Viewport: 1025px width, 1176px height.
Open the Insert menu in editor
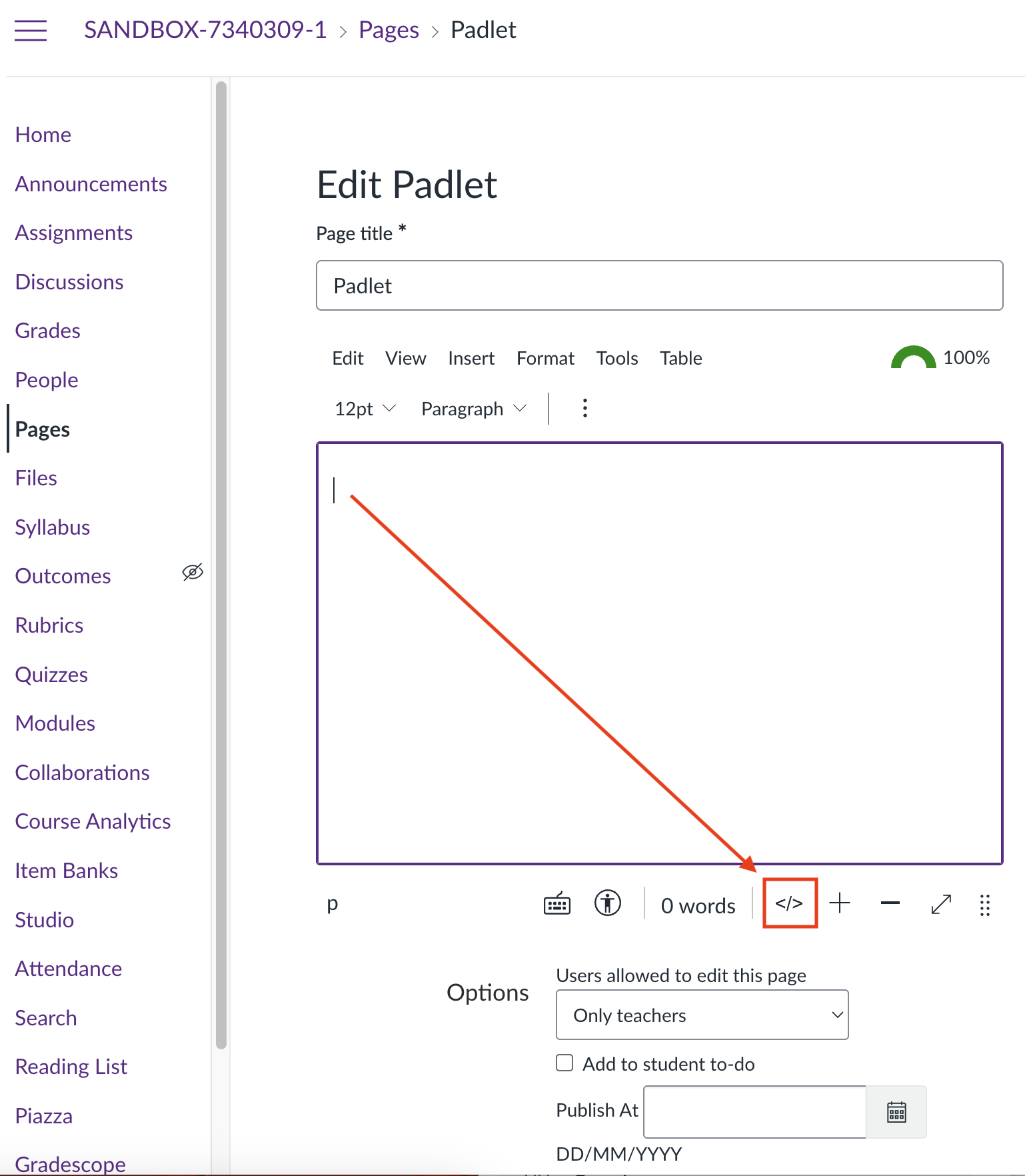click(471, 359)
